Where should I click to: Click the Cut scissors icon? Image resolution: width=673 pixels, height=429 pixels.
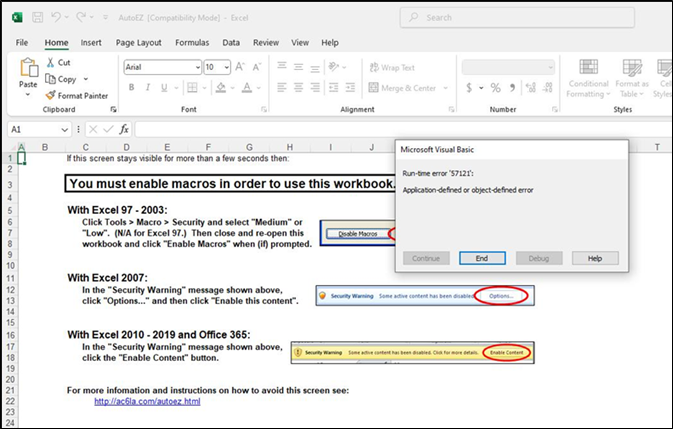click(x=50, y=62)
